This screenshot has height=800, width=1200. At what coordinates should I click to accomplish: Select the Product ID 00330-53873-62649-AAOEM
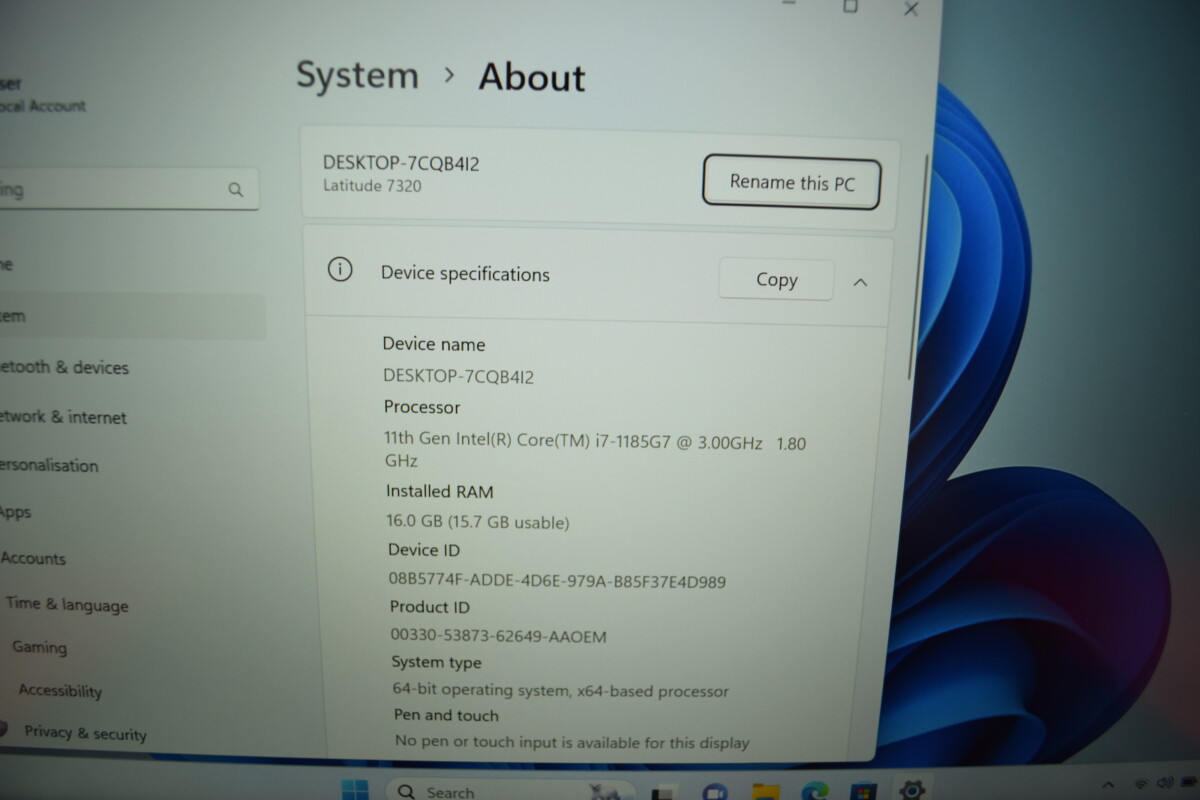coord(498,635)
